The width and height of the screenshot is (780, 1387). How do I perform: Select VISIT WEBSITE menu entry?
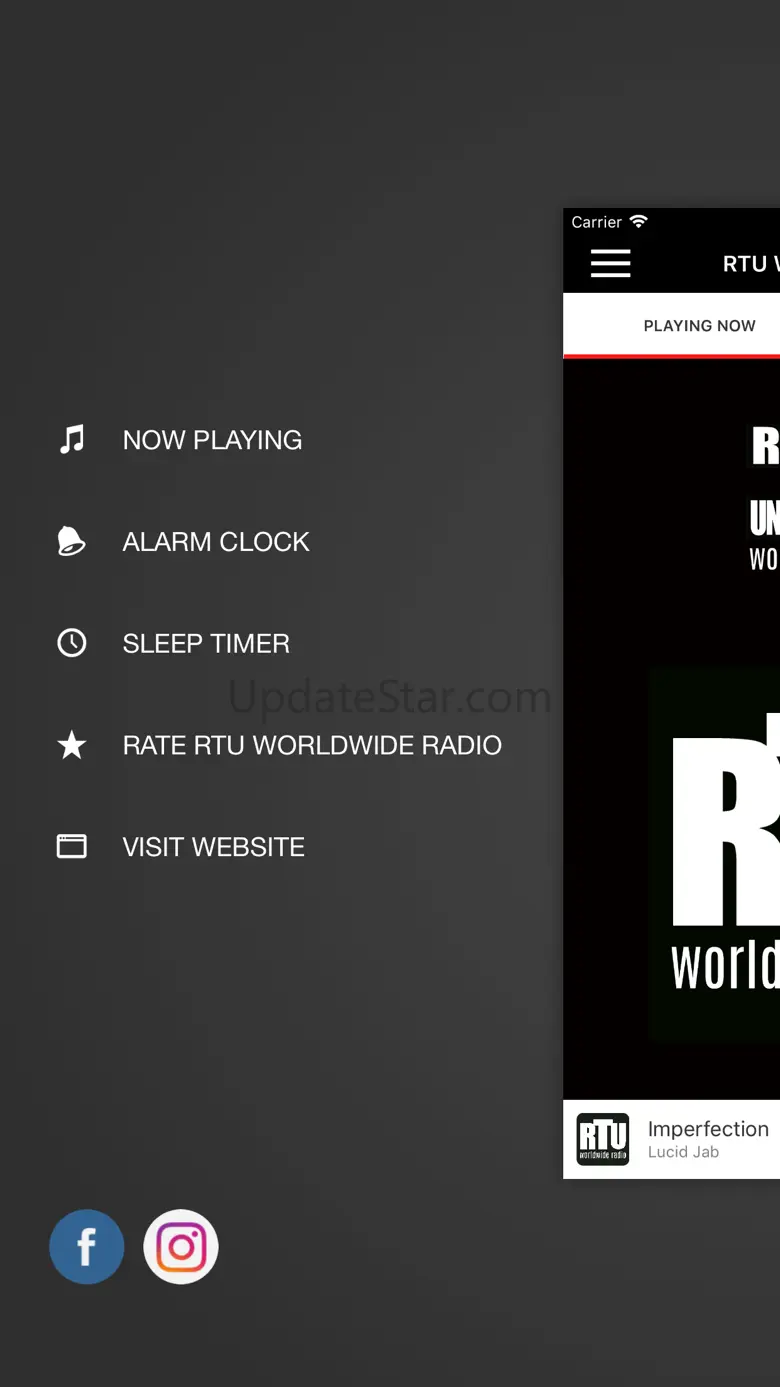point(213,847)
